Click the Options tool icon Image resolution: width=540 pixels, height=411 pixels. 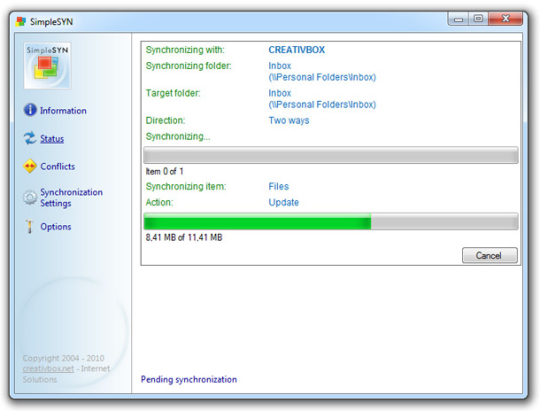(x=30, y=226)
